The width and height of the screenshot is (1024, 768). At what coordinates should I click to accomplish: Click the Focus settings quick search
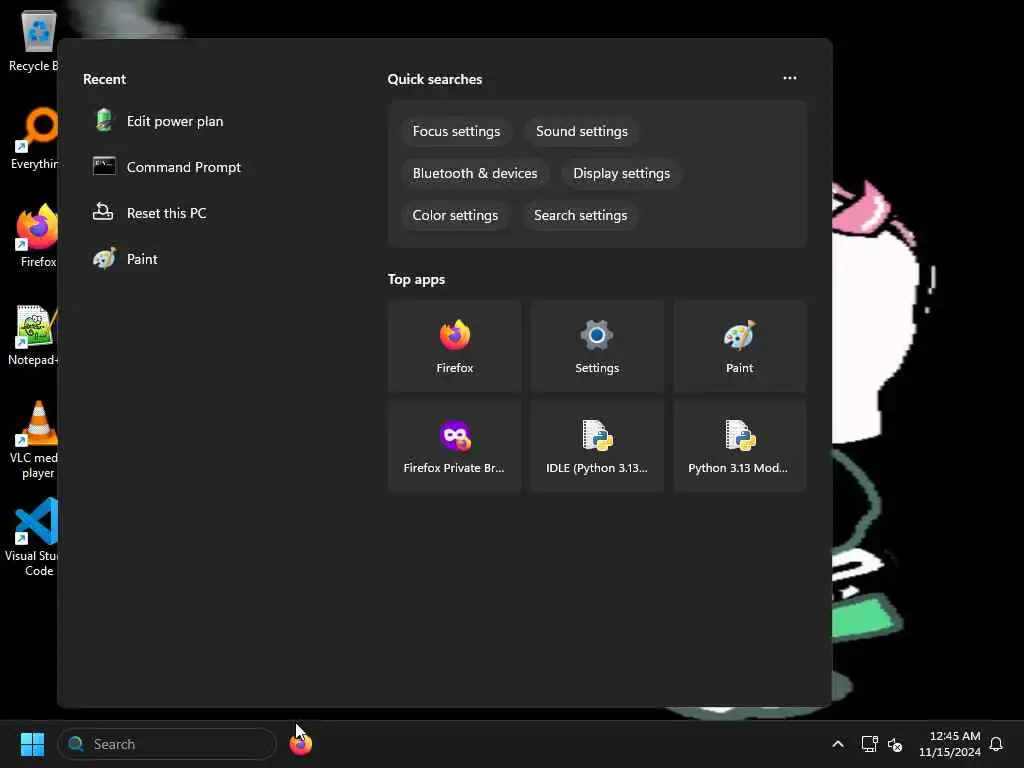click(x=456, y=131)
